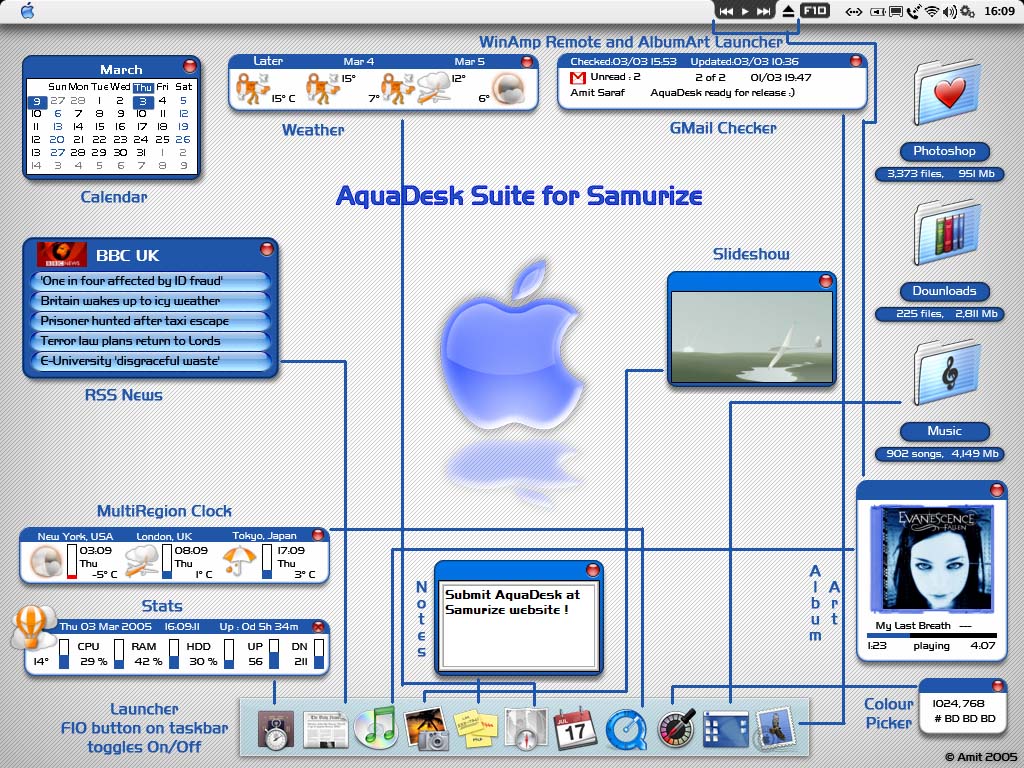Screen dimensions: 1024x768
Task: Click the Music folder label button
Action: (944, 431)
